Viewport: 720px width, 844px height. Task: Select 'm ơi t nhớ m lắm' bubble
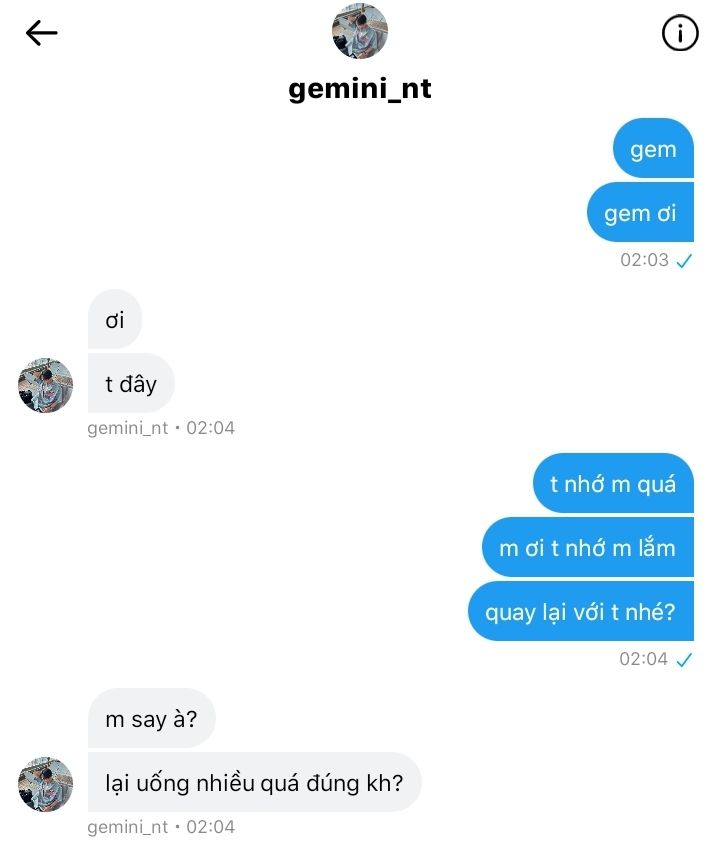588,547
